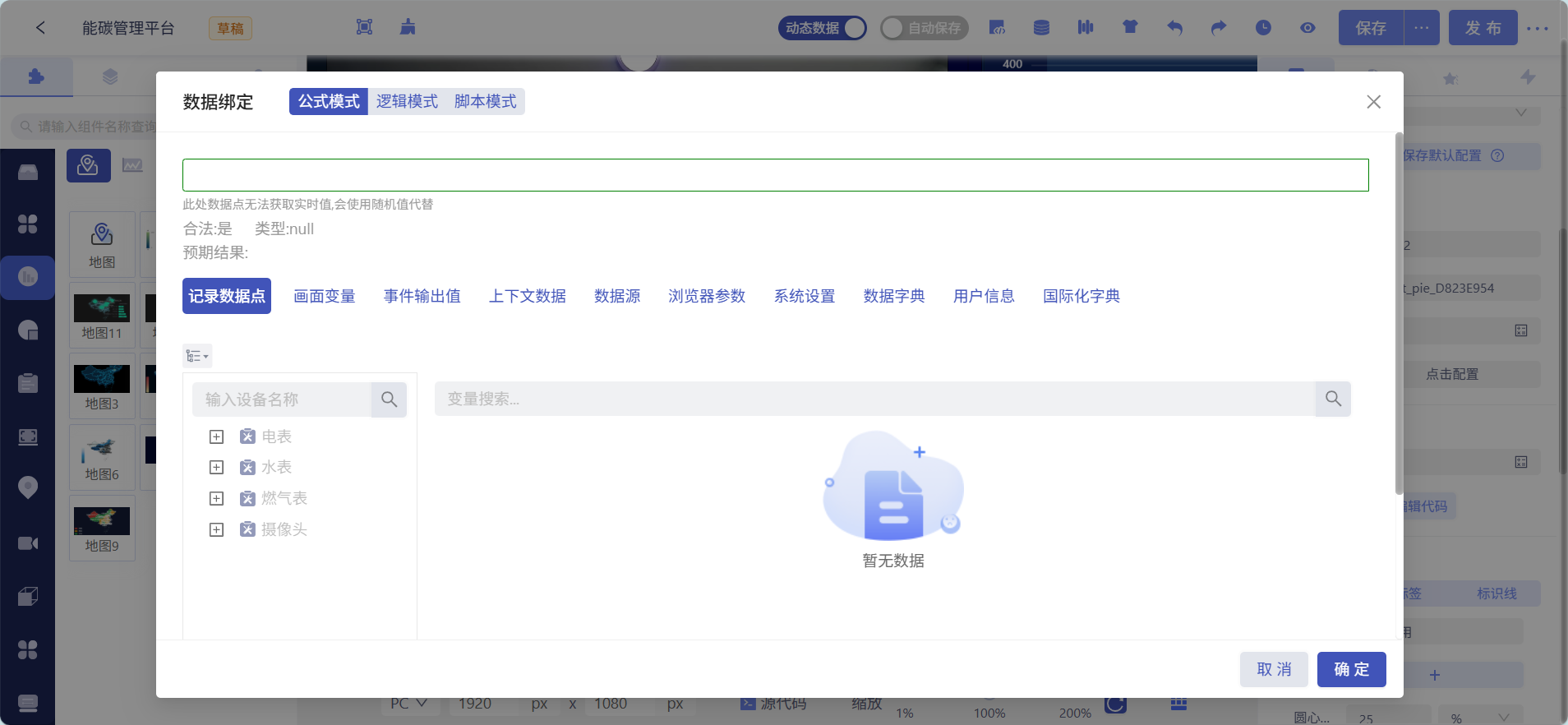Click the 取消 button
Image resolution: width=1568 pixels, height=725 pixels.
1274,669
